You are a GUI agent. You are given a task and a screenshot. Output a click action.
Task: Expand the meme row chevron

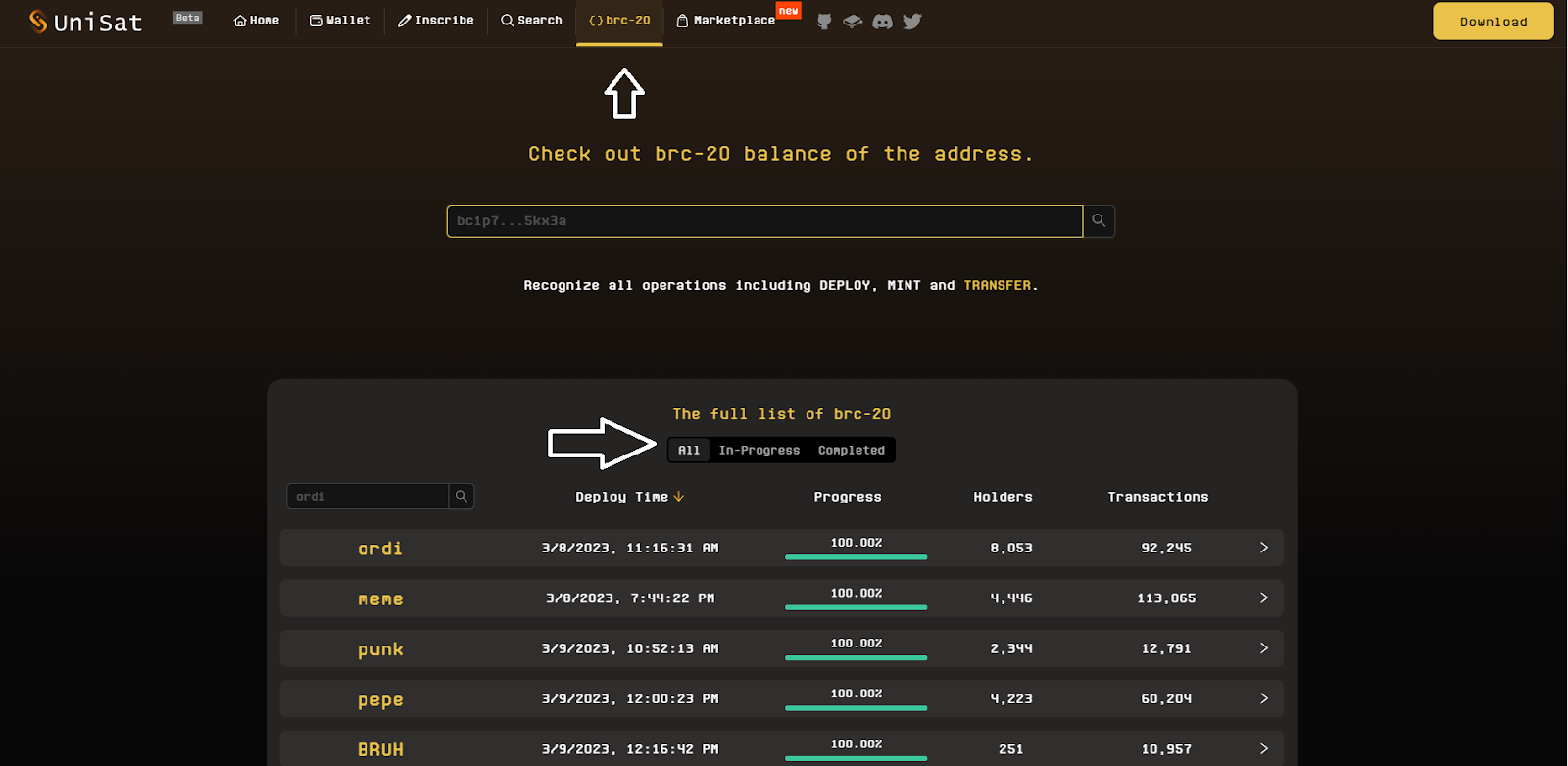tap(1264, 598)
